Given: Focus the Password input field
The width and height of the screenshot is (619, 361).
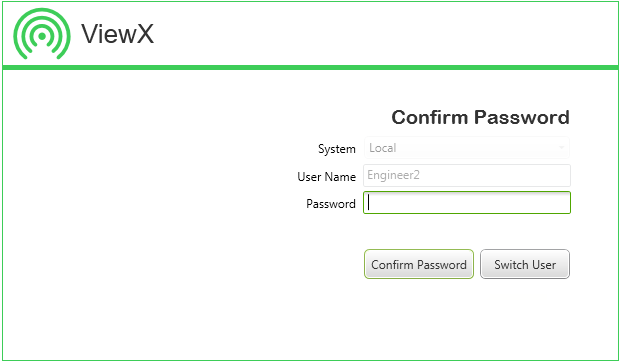Looking at the screenshot, I should pyautogui.click(x=467, y=203).
